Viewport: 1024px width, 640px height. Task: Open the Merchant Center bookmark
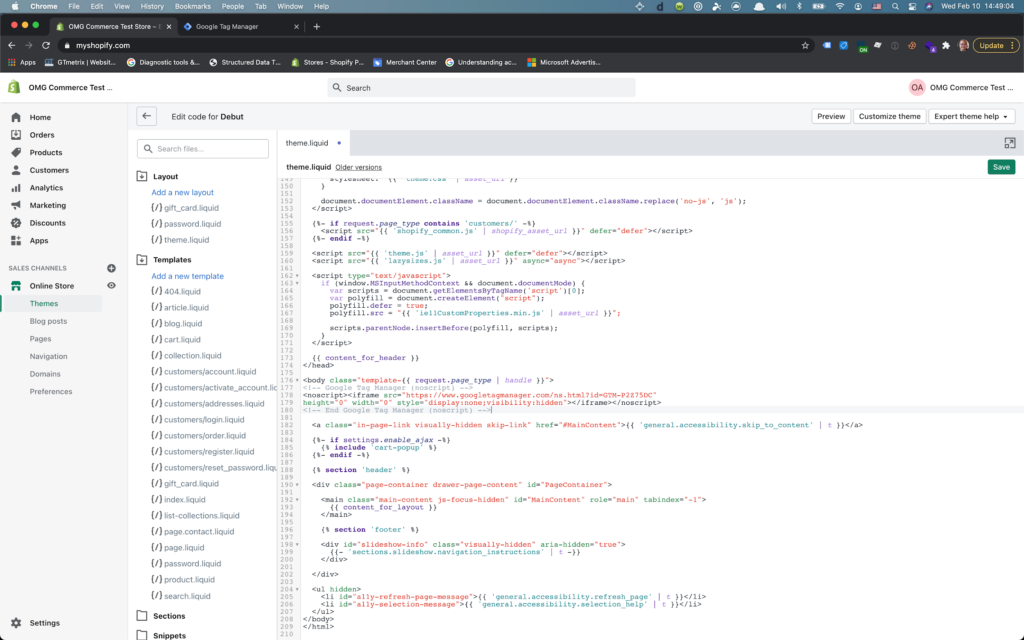point(405,63)
